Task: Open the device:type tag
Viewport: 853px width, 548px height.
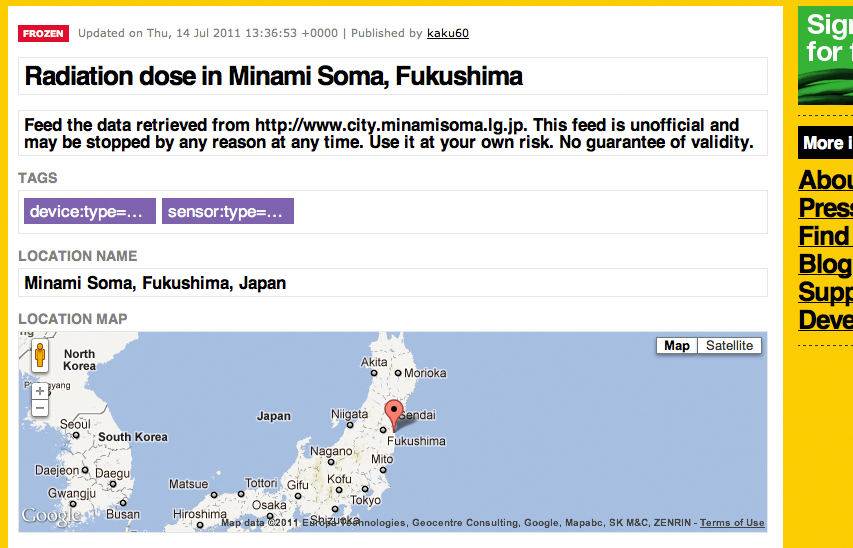Action: pyautogui.click(x=90, y=211)
